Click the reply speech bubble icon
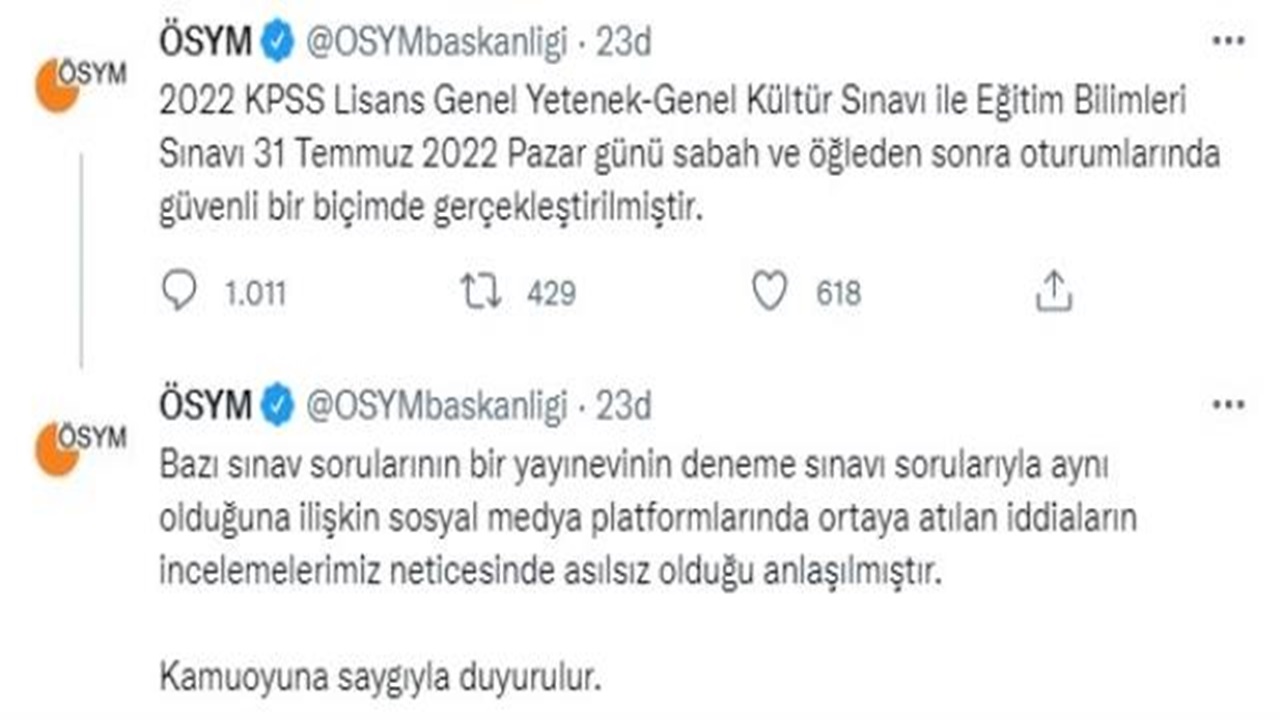This screenshot has height=720, width=1280. 178,292
